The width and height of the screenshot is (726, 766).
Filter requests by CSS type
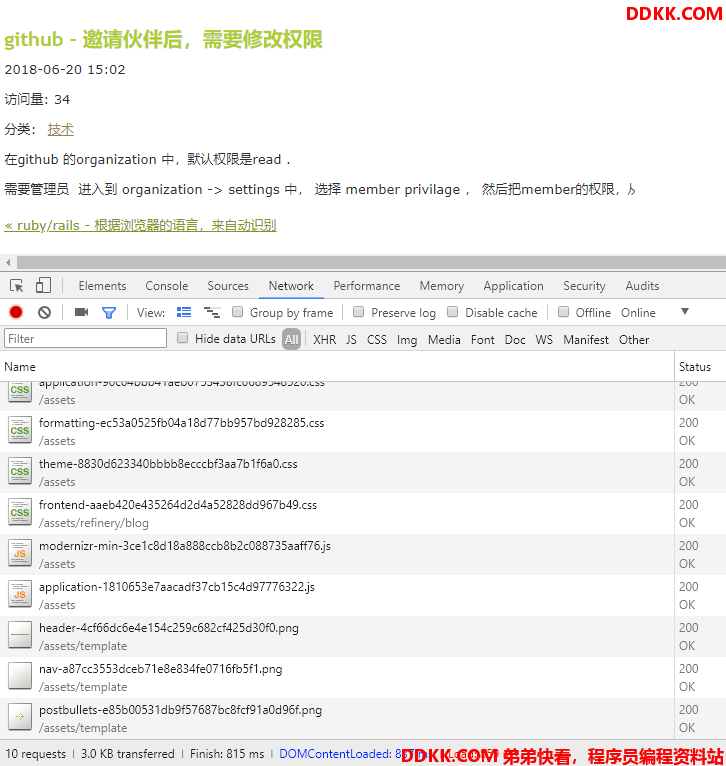point(377,340)
